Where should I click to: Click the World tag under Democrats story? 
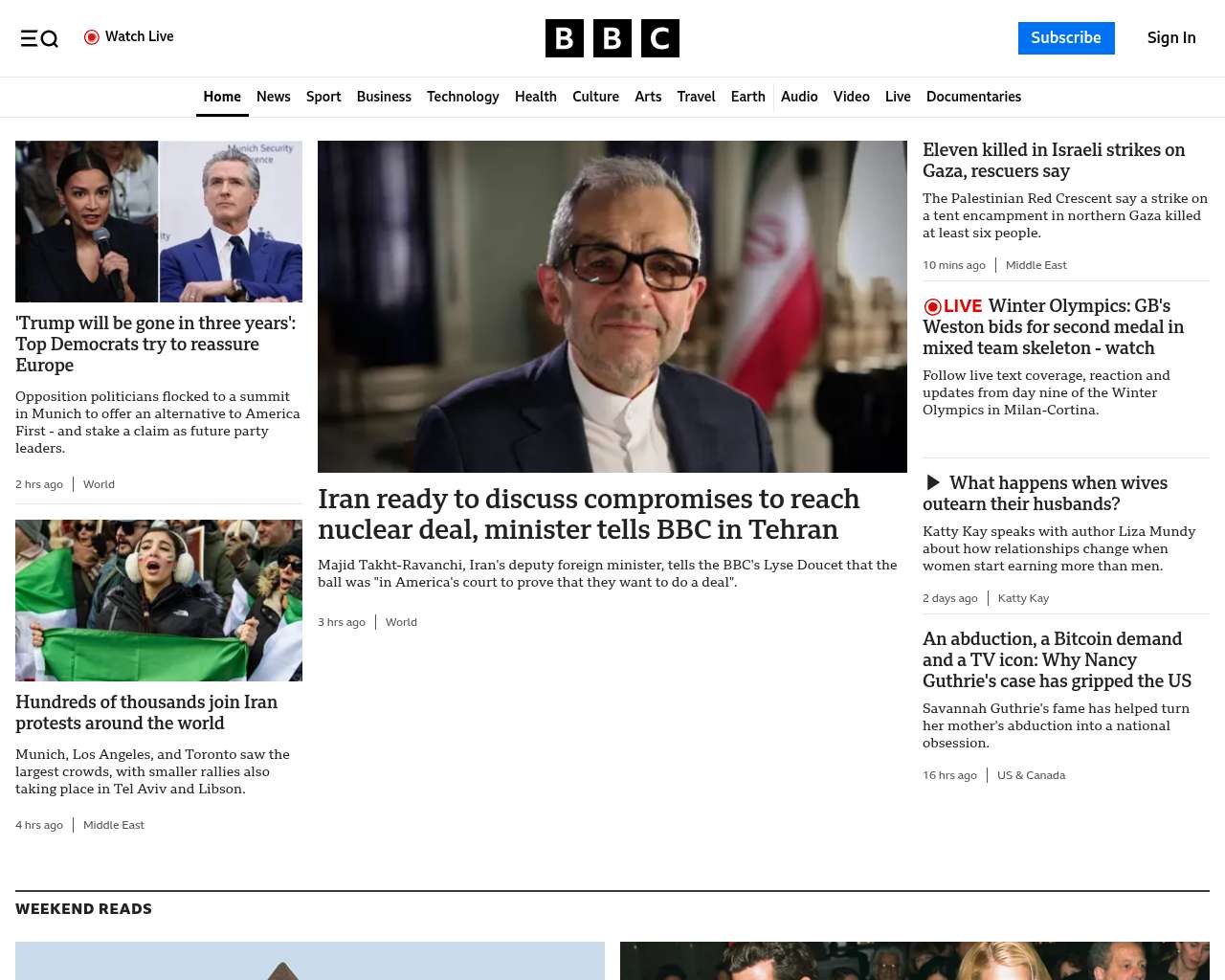(99, 484)
